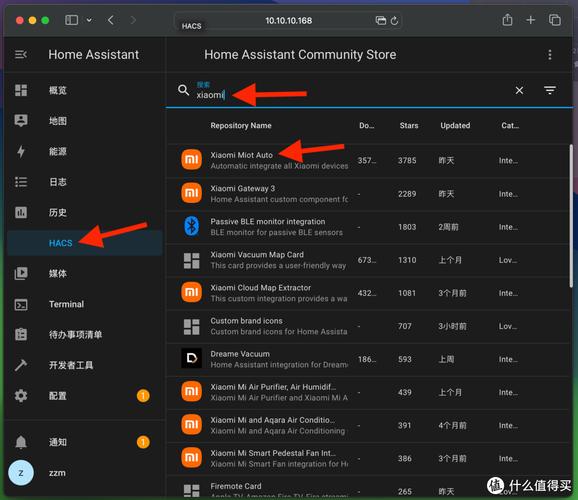Image resolution: width=578 pixels, height=500 pixels.
Task: Sort by Stars column header
Action: [409, 126]
